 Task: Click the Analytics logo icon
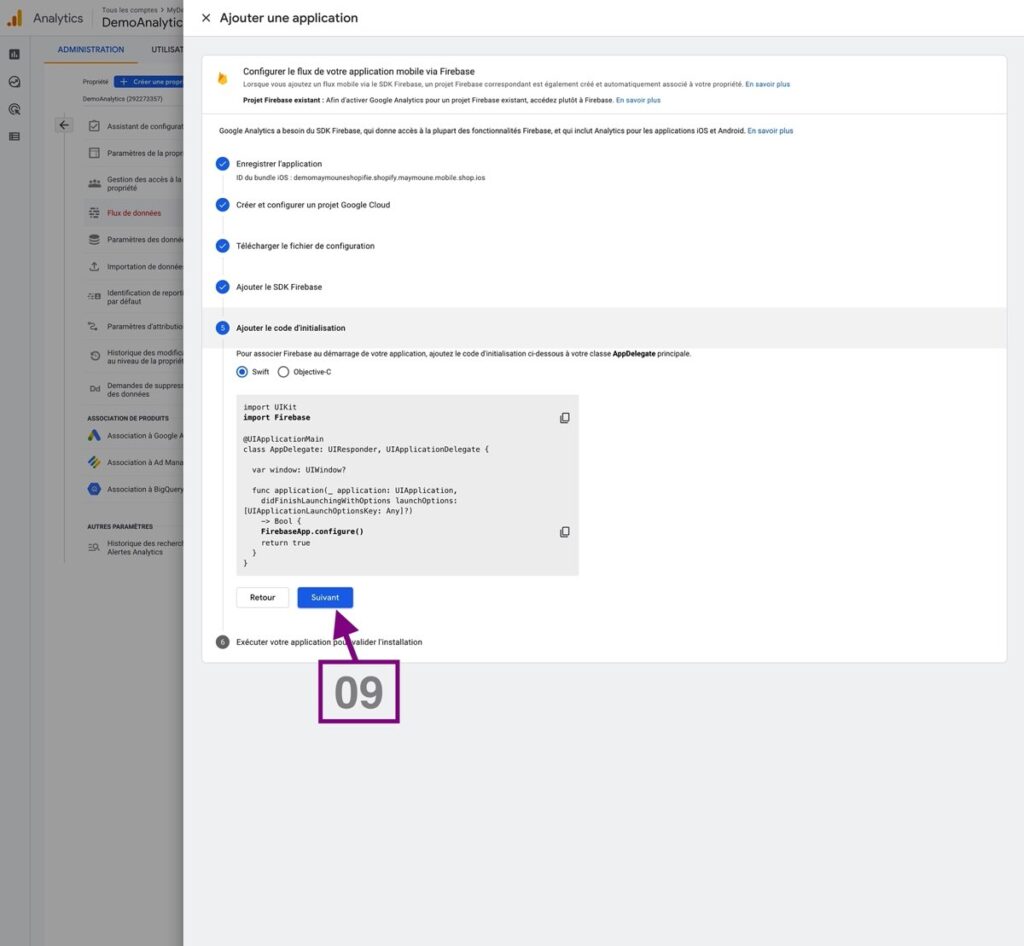click(15, 18)
